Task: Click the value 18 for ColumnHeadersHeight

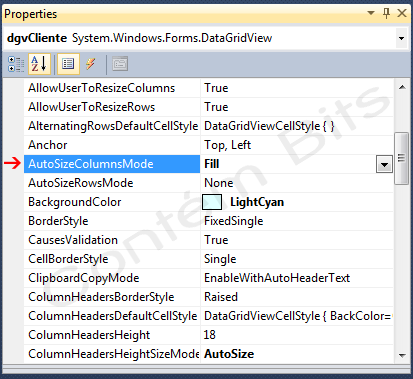Action: pyautogui.click(x=210, y=335)
